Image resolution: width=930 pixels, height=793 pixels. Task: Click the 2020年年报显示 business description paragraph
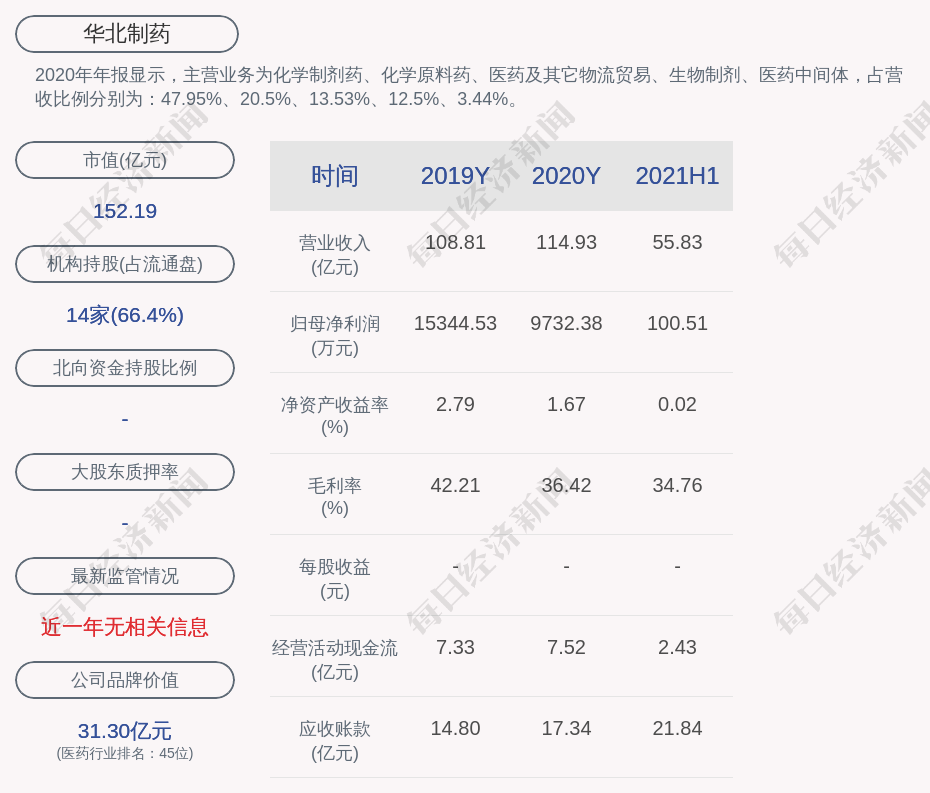(x=469, y=87)
